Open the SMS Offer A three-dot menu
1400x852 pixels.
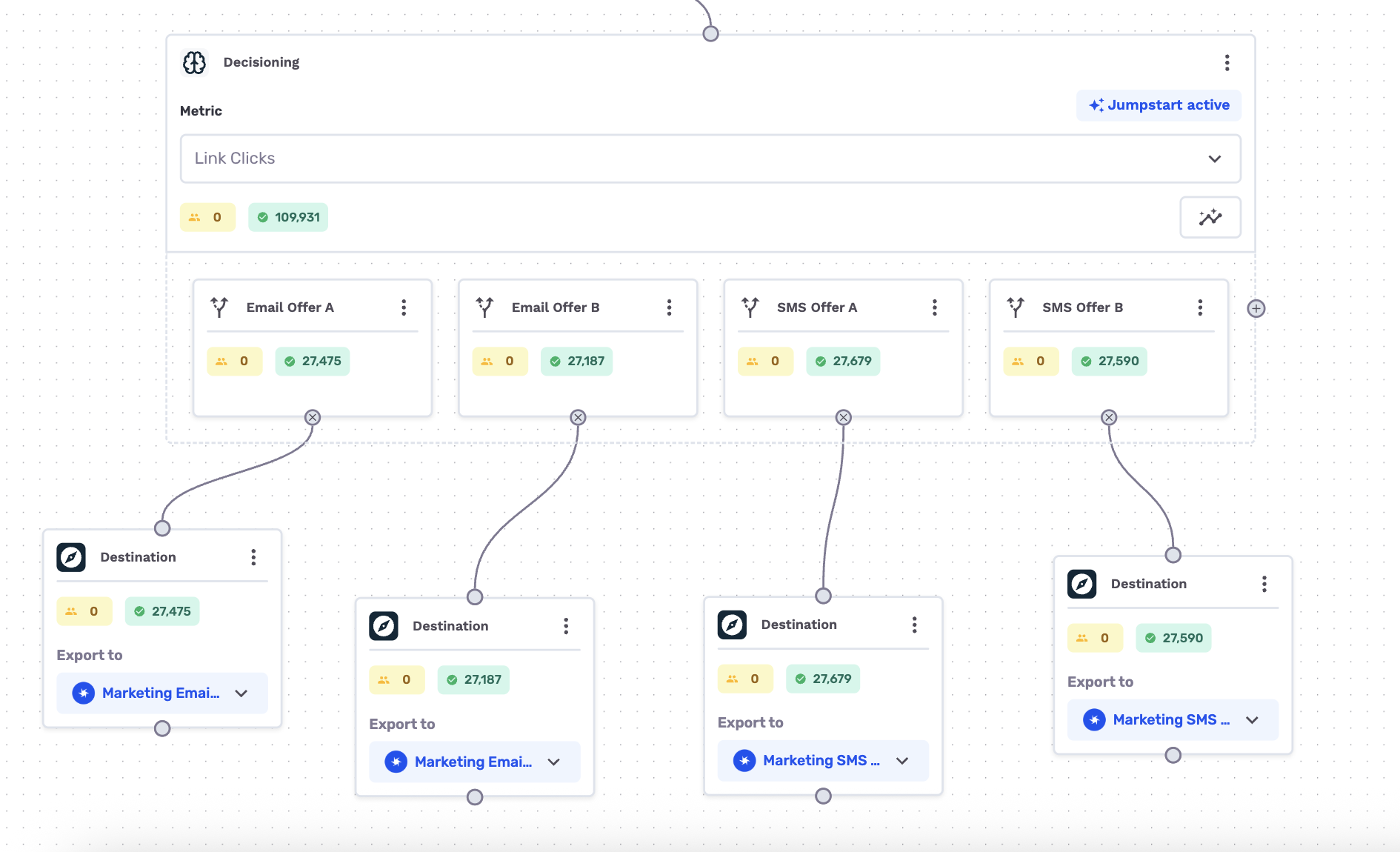tap(935, 307)
